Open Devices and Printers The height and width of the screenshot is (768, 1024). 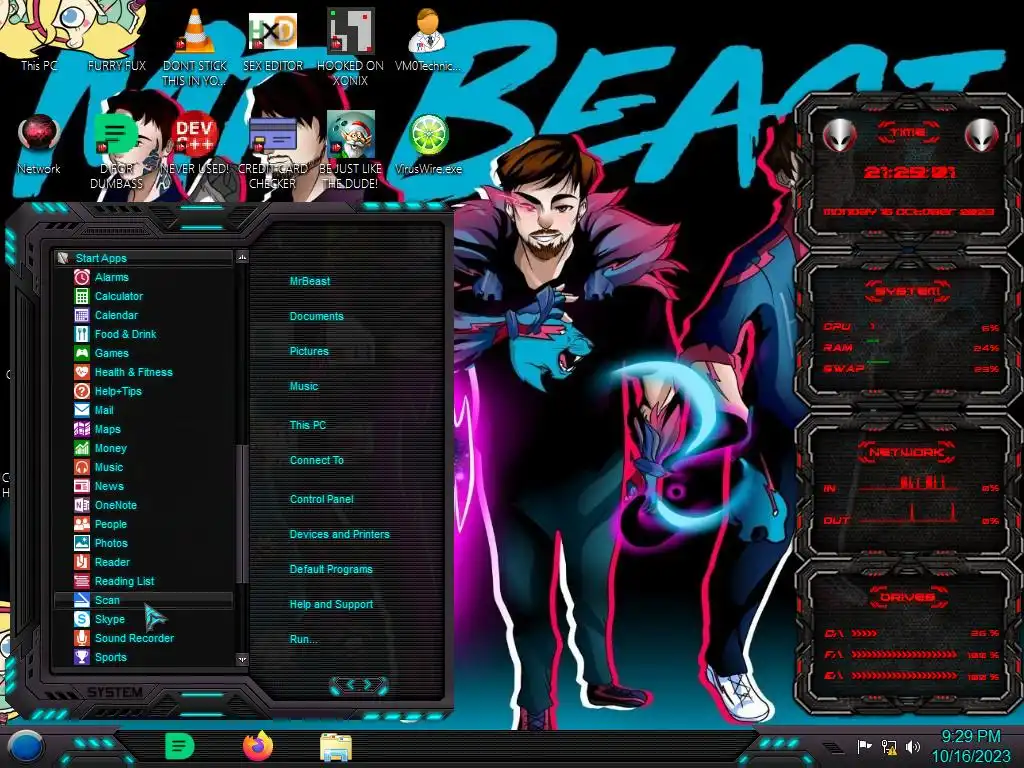pyautogui.click(x=340, y=534)
